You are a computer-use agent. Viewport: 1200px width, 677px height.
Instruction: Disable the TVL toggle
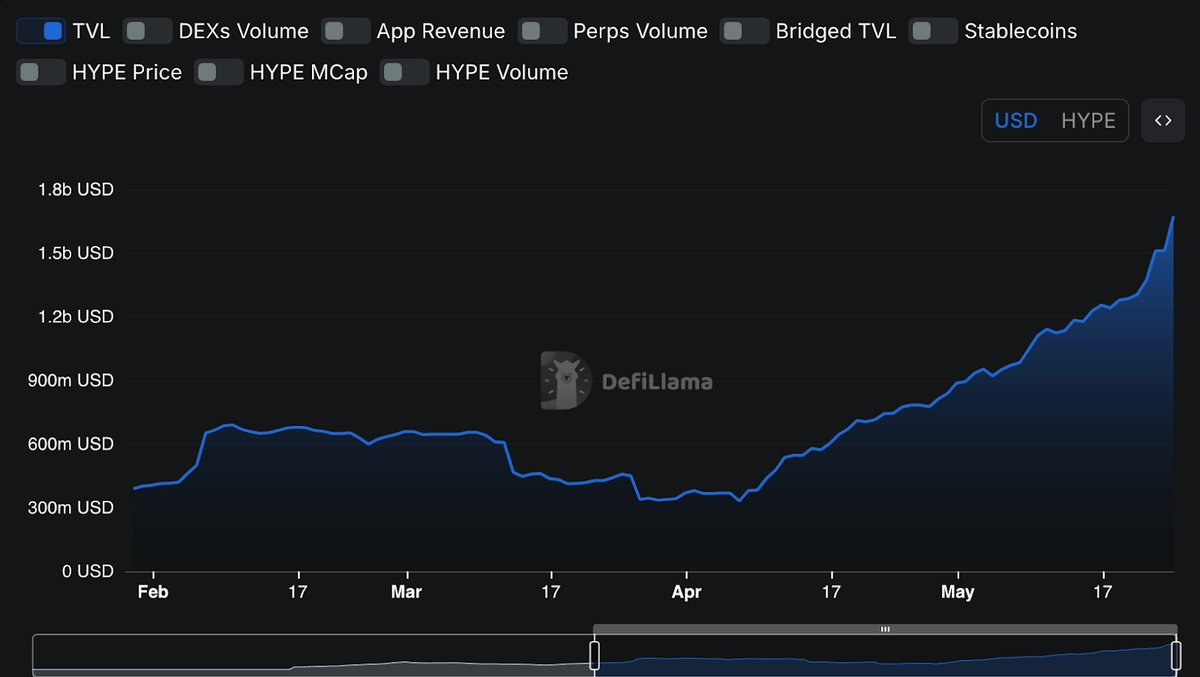(x=41, y=31)
